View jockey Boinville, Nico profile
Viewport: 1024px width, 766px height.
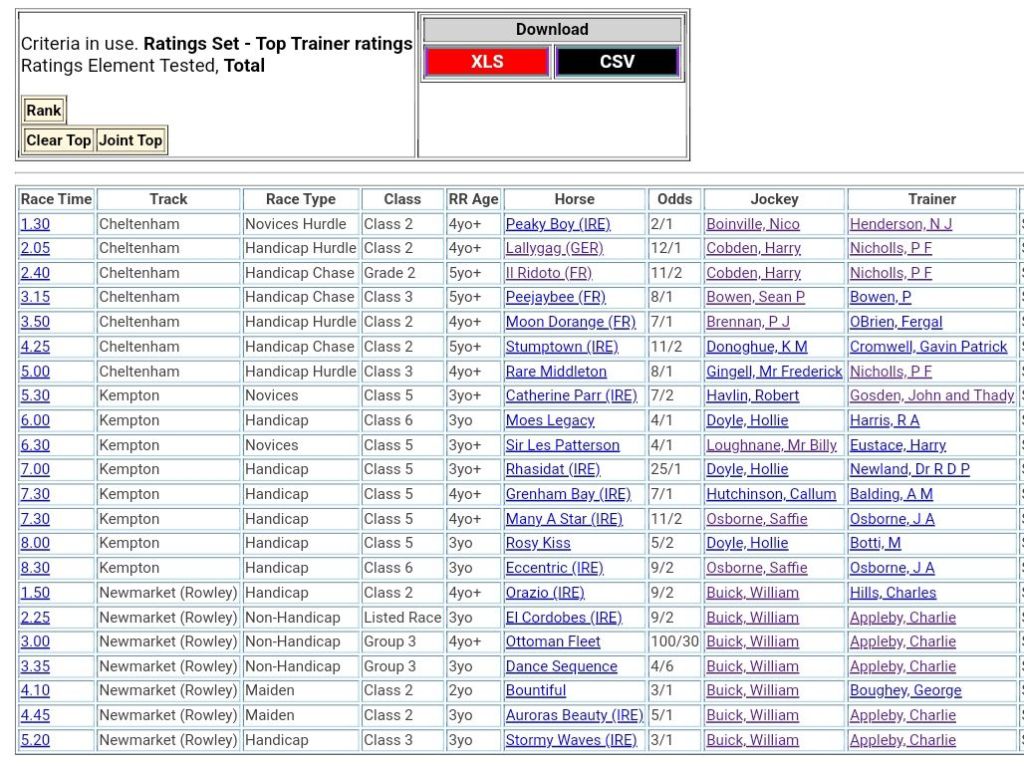pos(752,224)
